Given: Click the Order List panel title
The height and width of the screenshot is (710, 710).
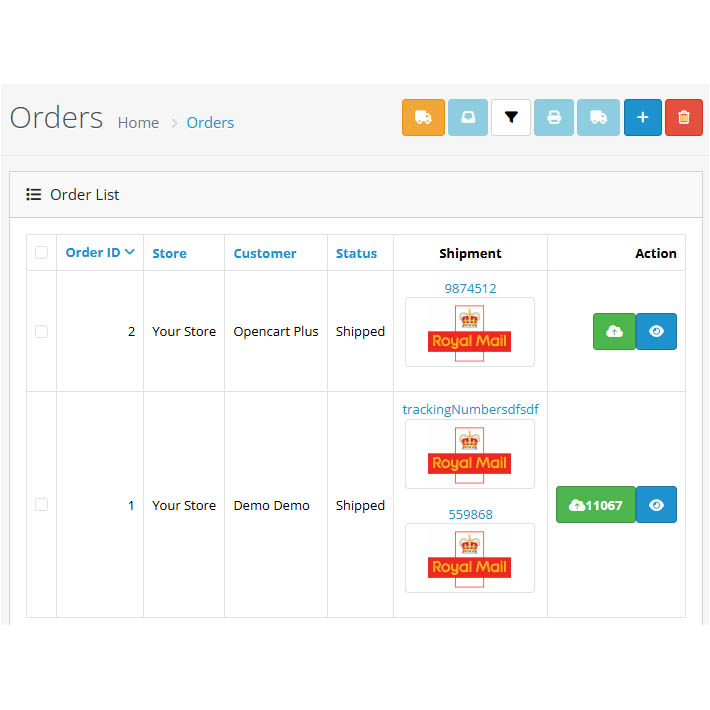Looking at the screenshot, I should [85, 195].
